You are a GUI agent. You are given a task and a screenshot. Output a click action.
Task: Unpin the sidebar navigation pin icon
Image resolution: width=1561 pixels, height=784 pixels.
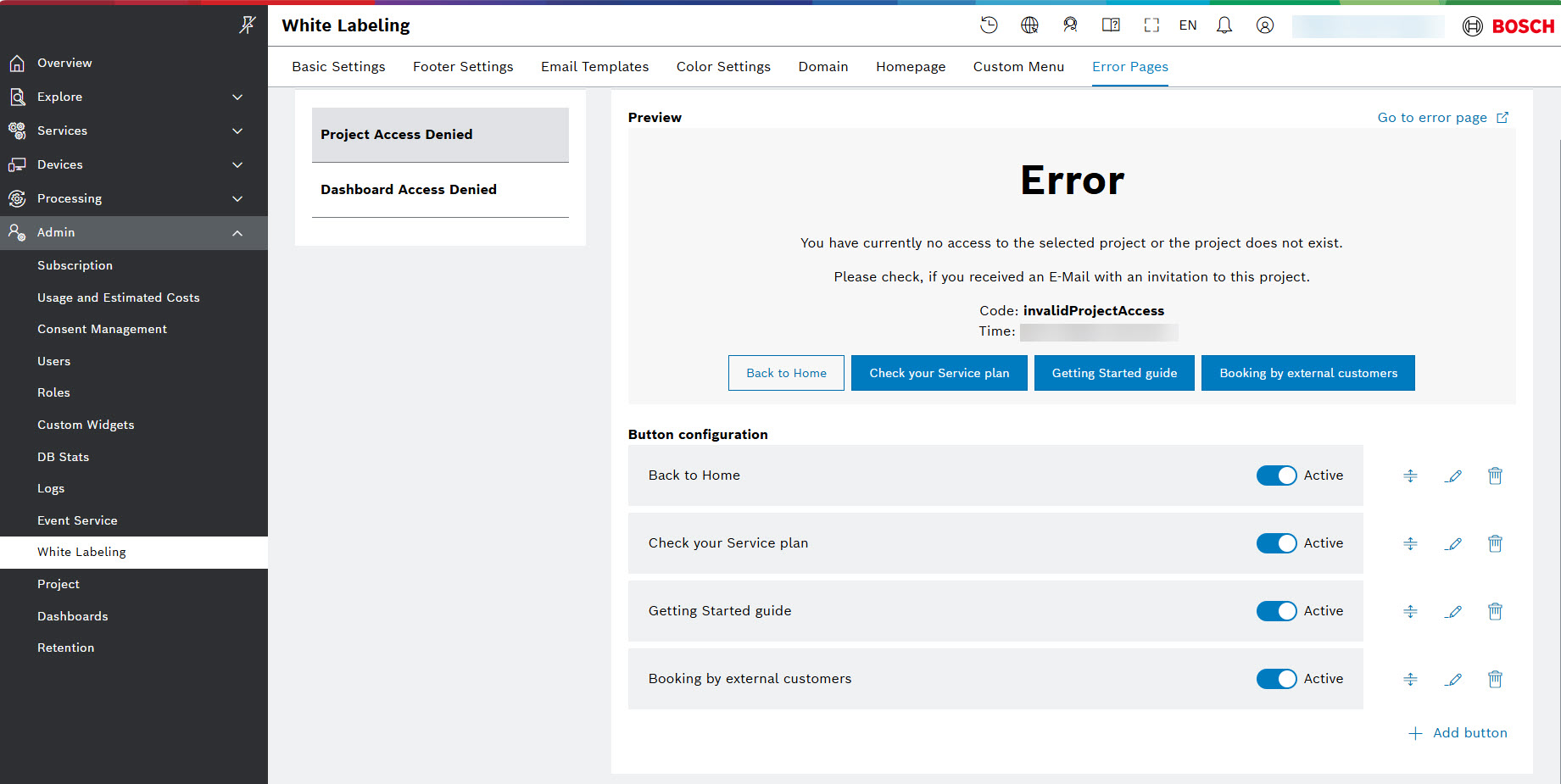click(x=247, y=25)
